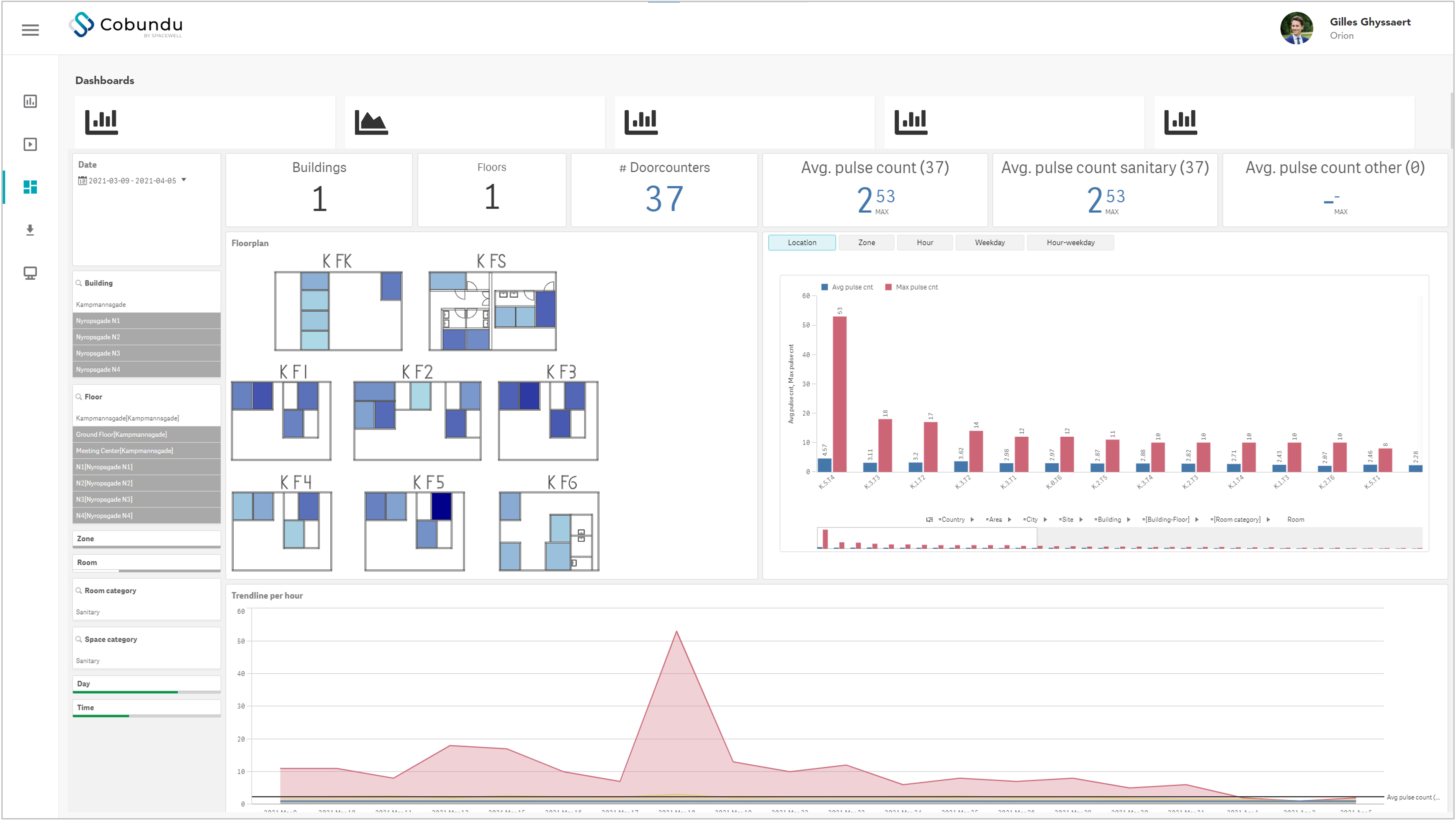Expand the Zone filter
Viewport: 1456px width, 821px height.
point(147,539)
